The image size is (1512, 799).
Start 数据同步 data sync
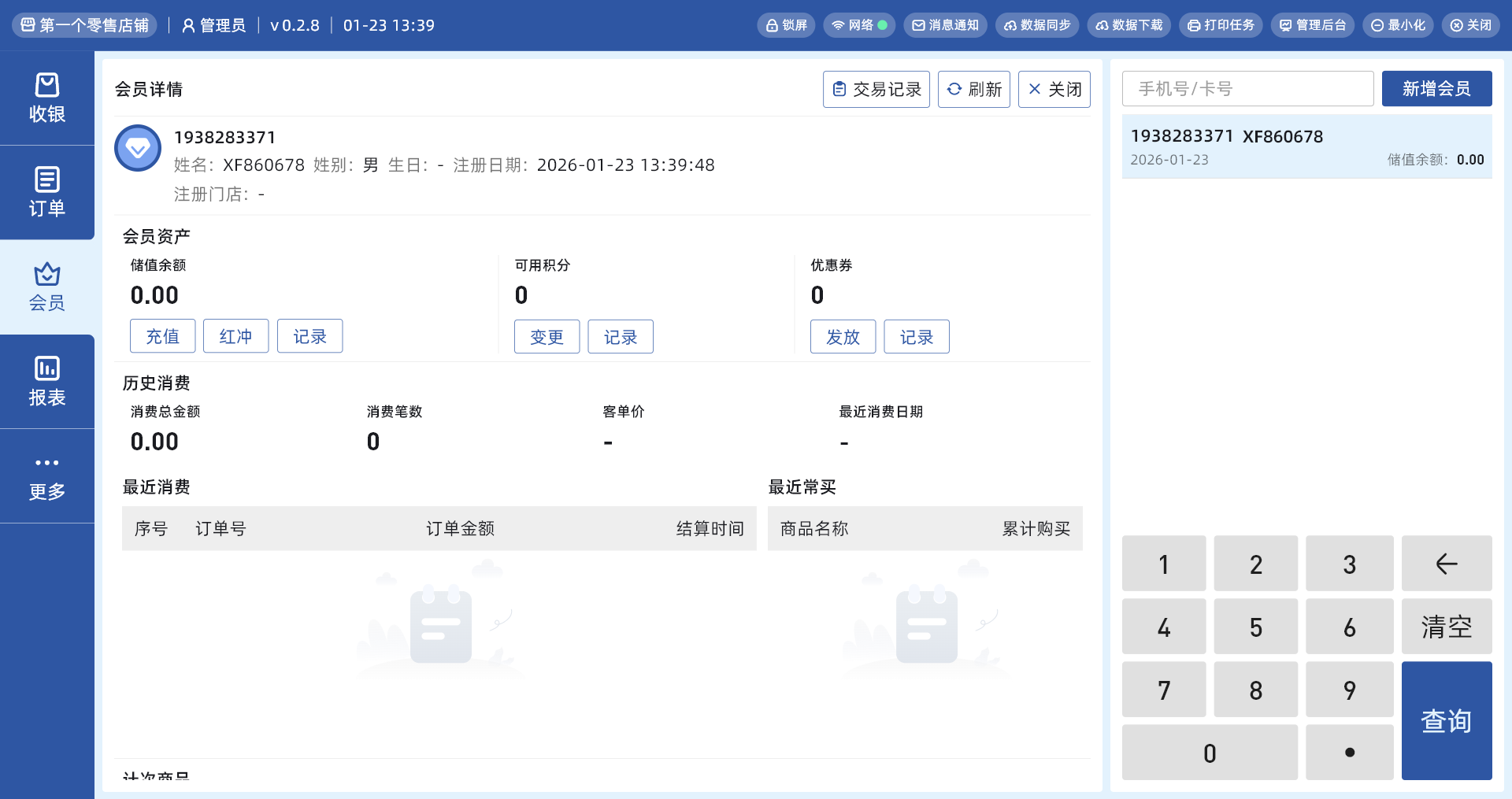click(1037, 25)
